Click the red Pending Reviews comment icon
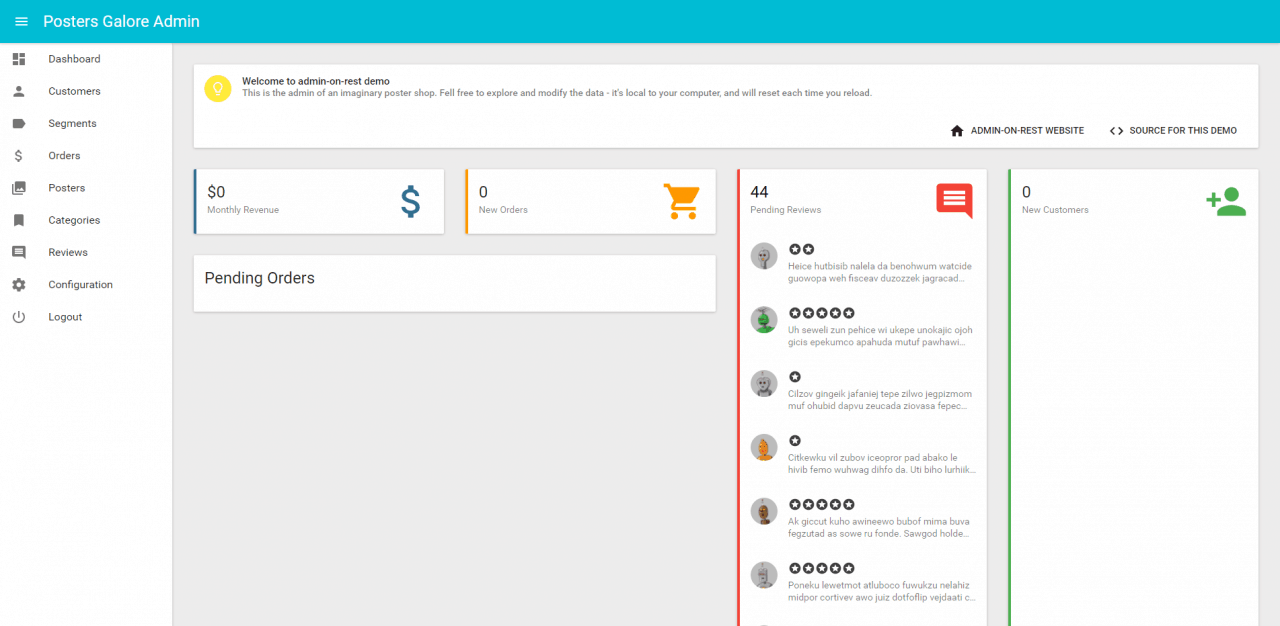The image size is (1280, 626). click(x=954, y=201)
